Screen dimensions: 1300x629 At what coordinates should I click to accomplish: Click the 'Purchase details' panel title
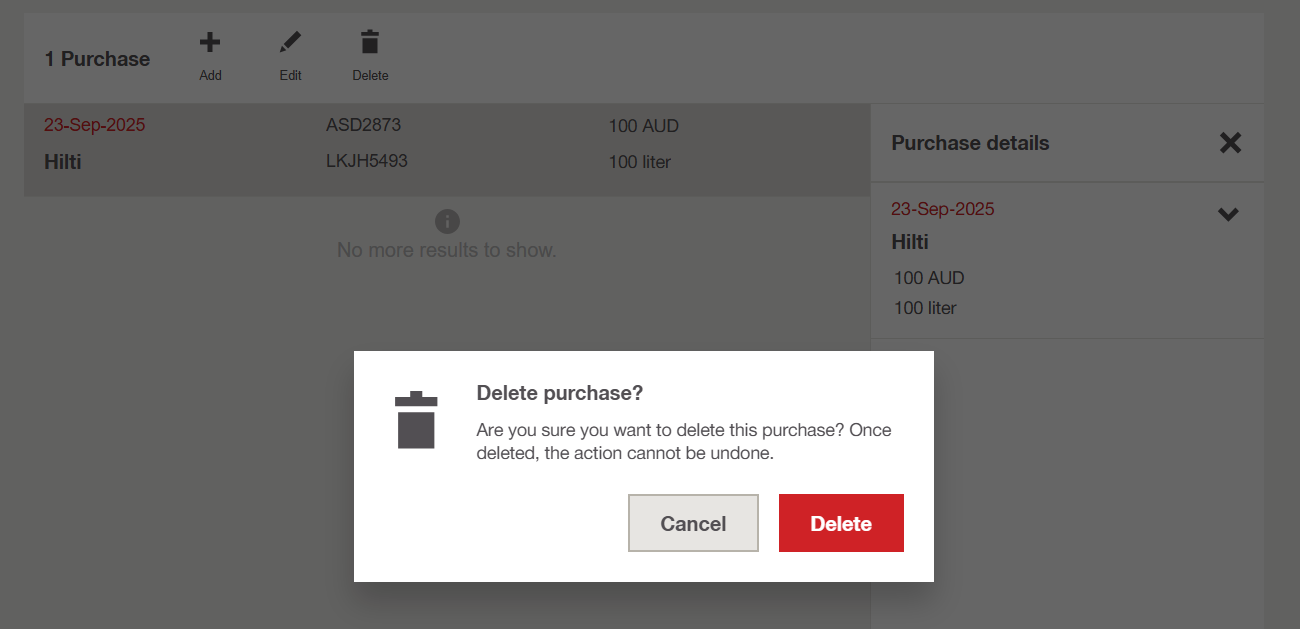[x=970, y=143]
